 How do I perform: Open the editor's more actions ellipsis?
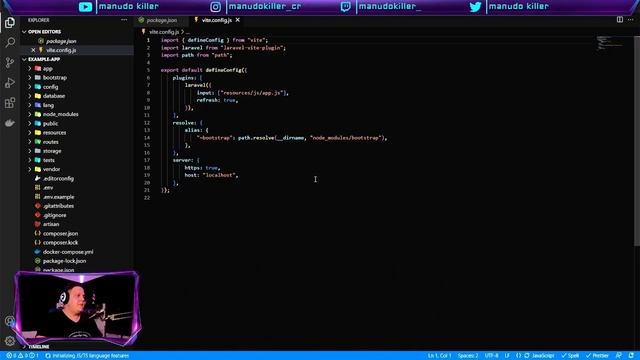point(631,20)
